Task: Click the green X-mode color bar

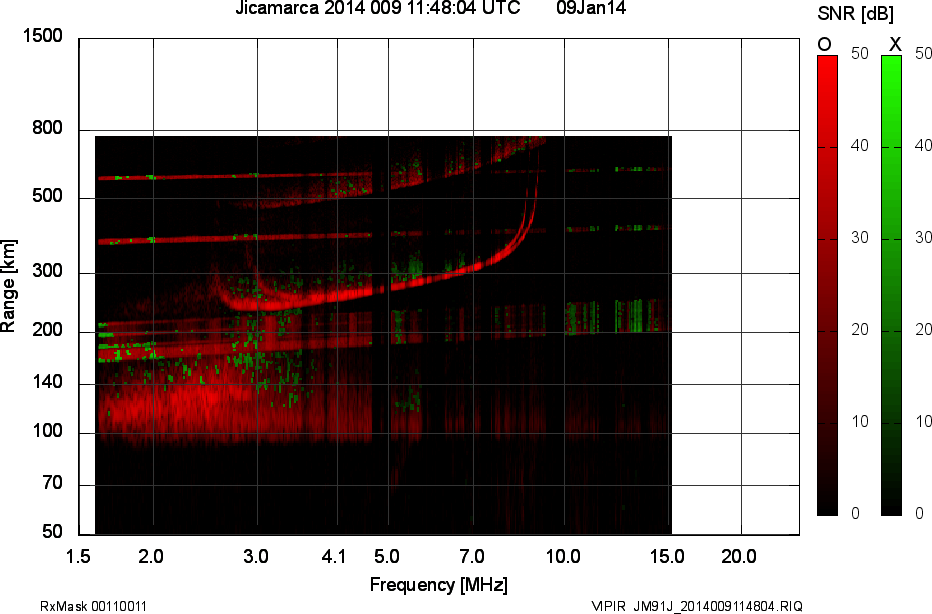Action: (891, 285)
